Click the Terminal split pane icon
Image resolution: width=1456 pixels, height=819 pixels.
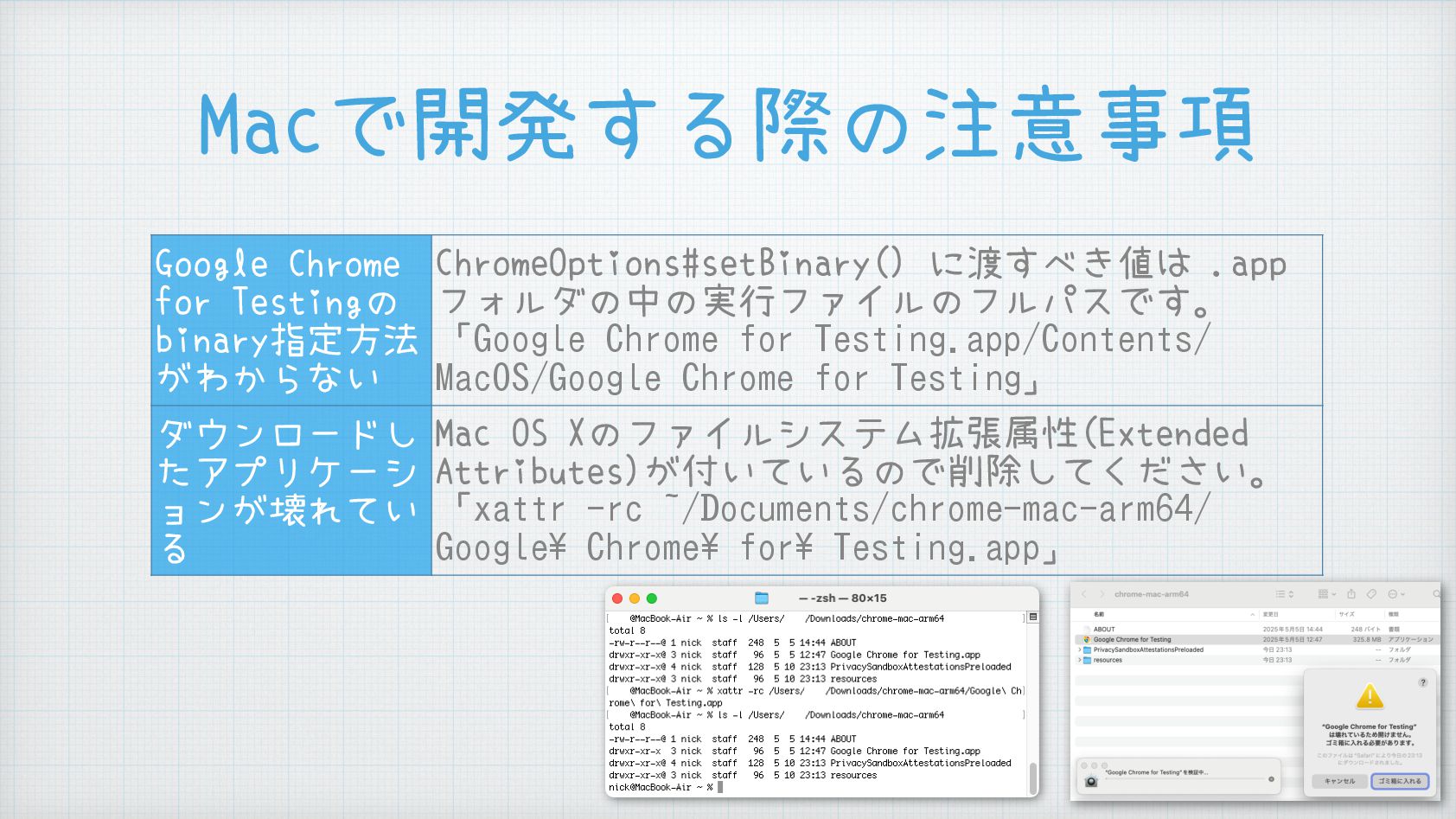click(x=1032, y=617)
